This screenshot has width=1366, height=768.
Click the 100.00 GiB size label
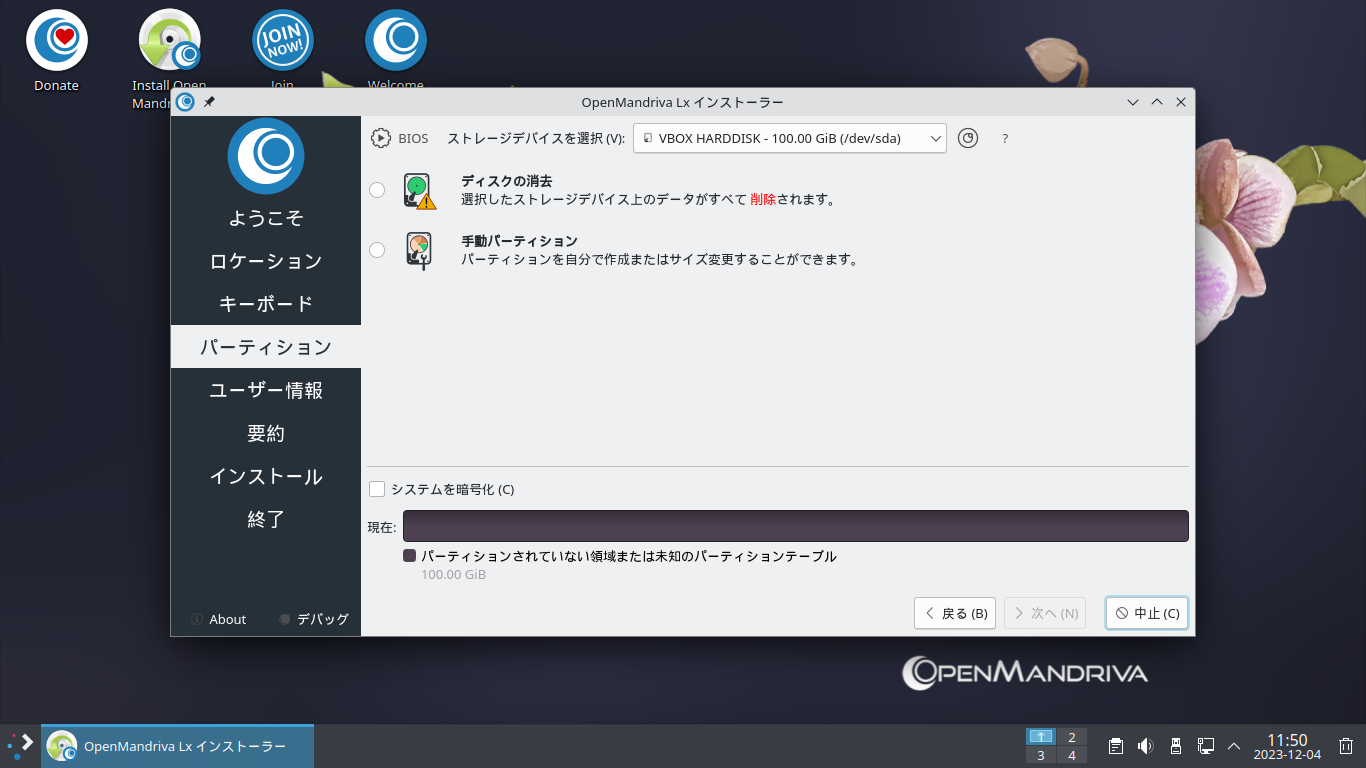click(453, 575)
